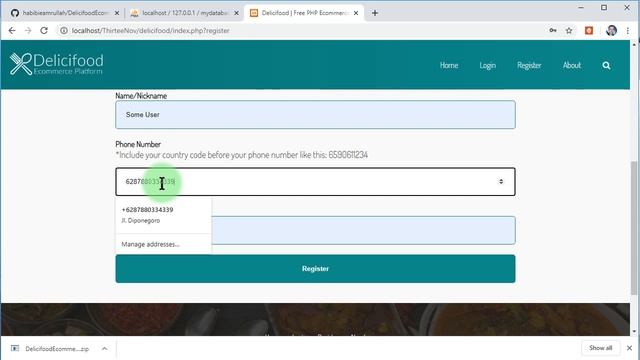Image resolution: width=640 pixels, height=360 pixels.
Task: Open the Chrome profile avatar
Action: click(611, 31)
